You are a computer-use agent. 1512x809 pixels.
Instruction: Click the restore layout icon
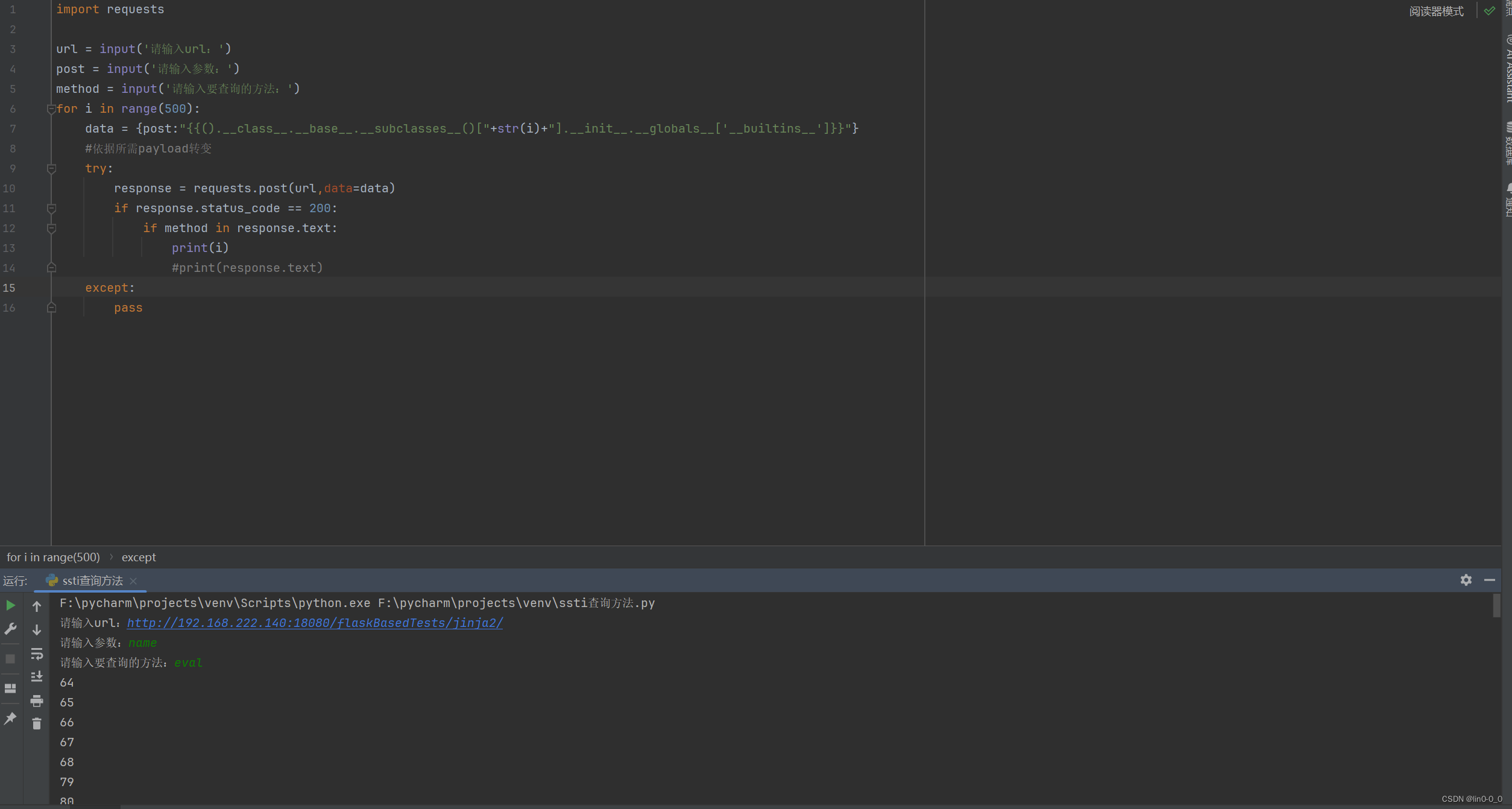10,688
